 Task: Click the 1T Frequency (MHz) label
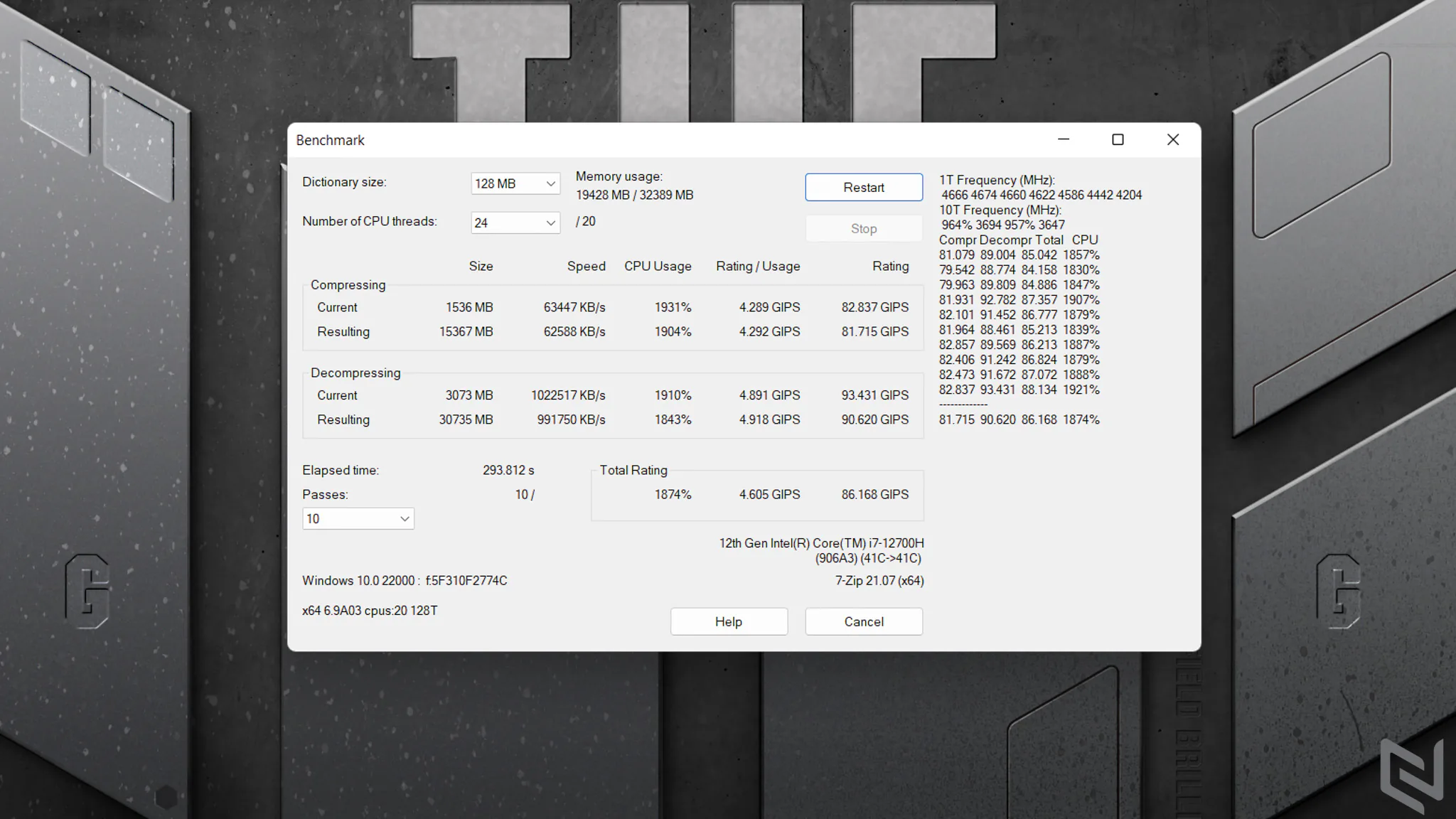[x=997, y=180]
